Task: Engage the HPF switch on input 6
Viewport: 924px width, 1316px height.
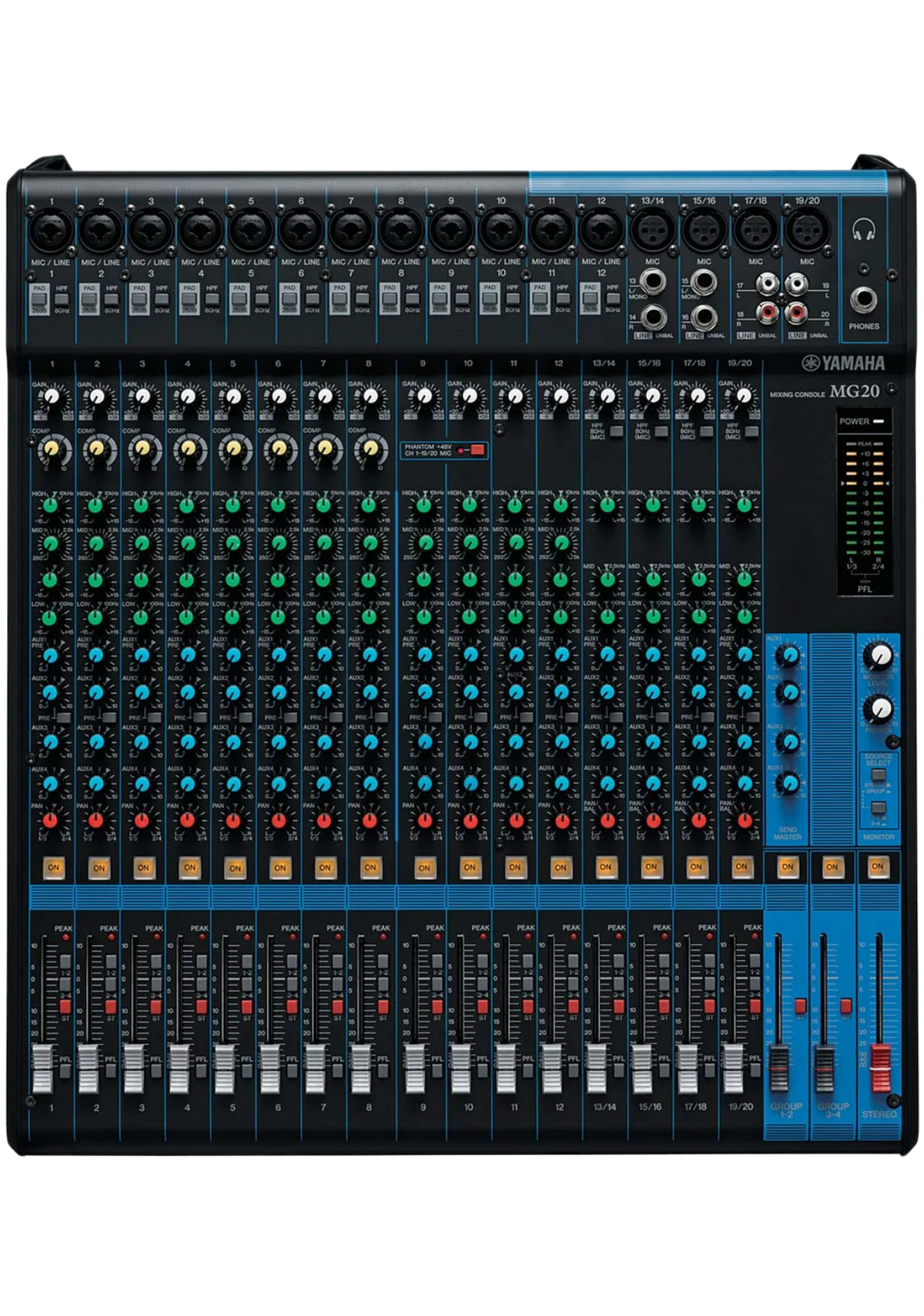Action: (312, 298)
